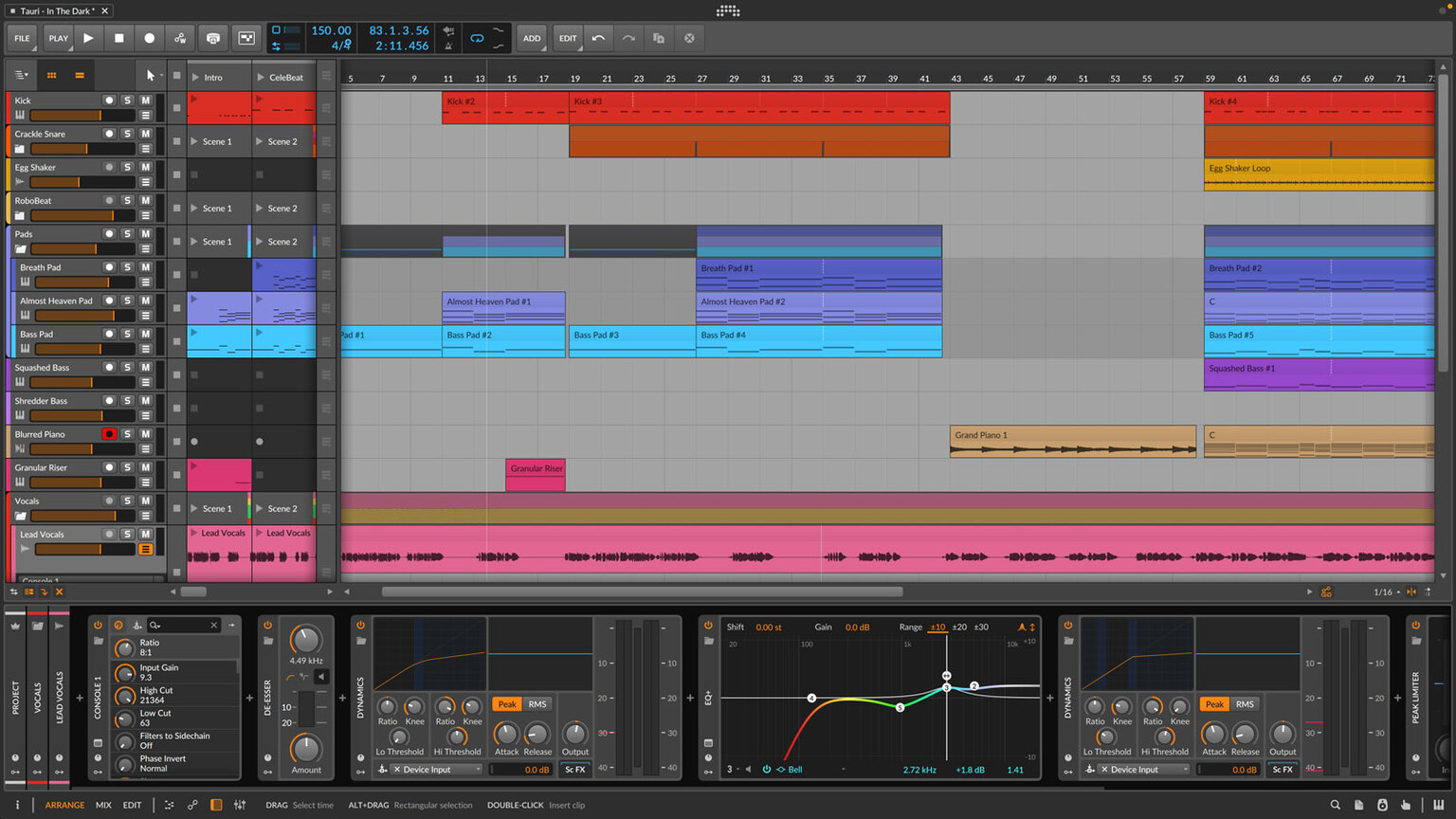Disarm recording on Blurred Piano track
The width and height of the screenshot is (1456, 819).
(109, 434)
